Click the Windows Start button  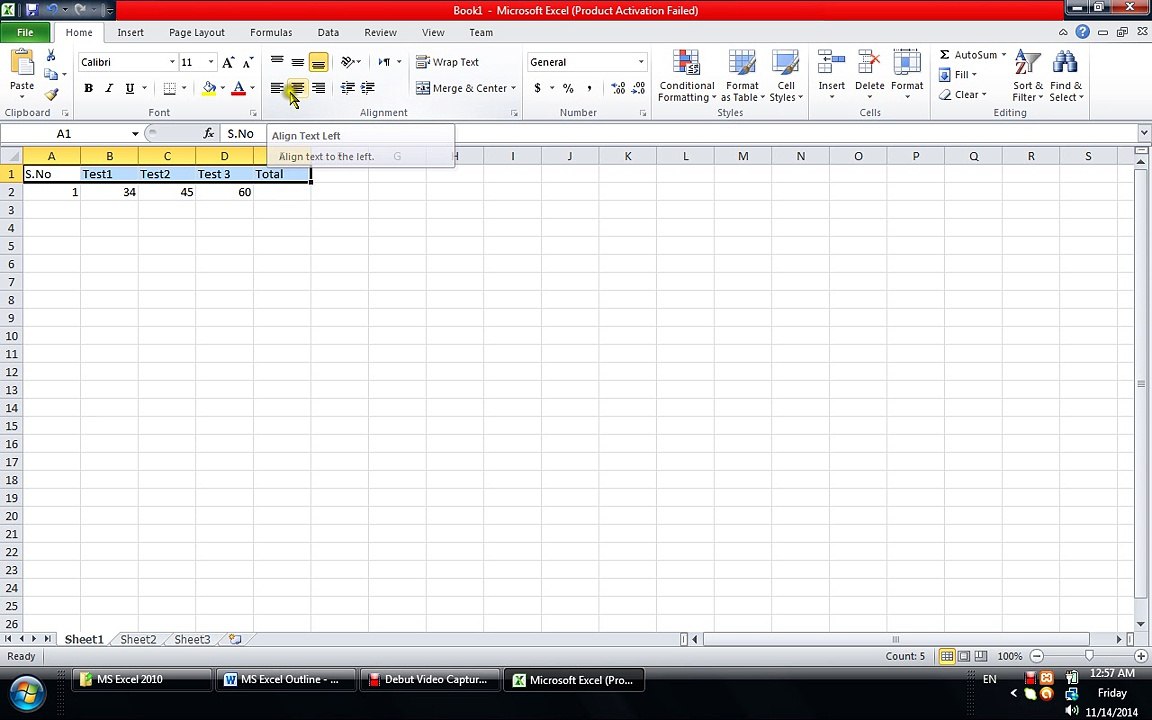[x=27, y=692]
